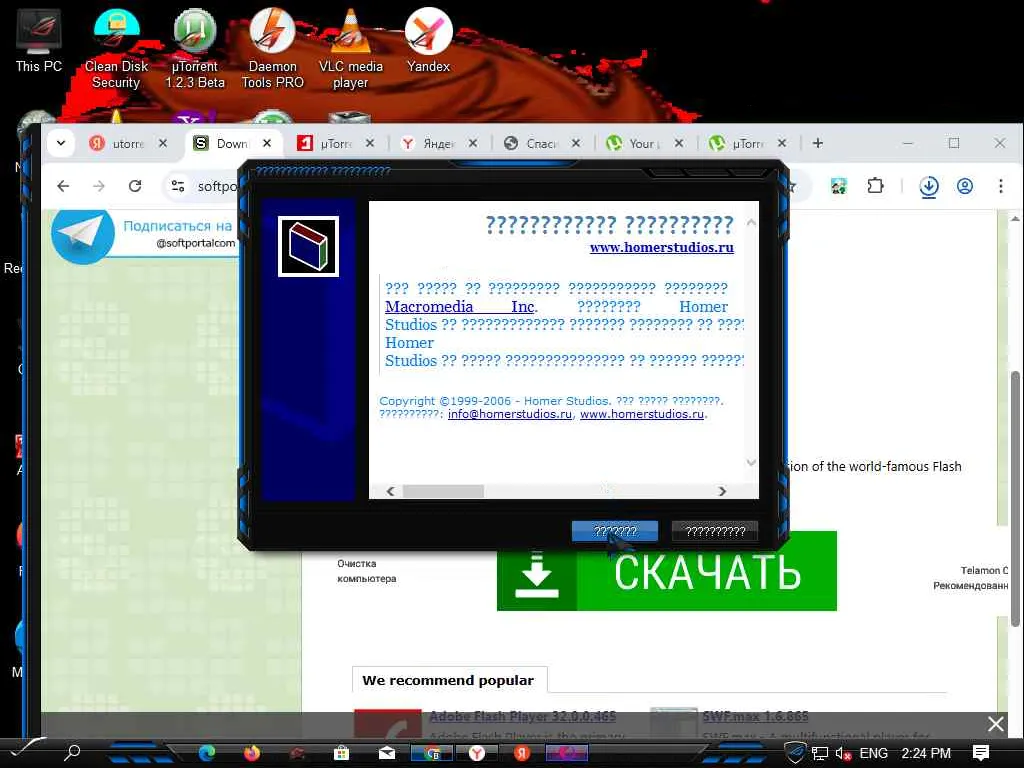Open www.homerstudios.ru header link

(x=662, y=248)
